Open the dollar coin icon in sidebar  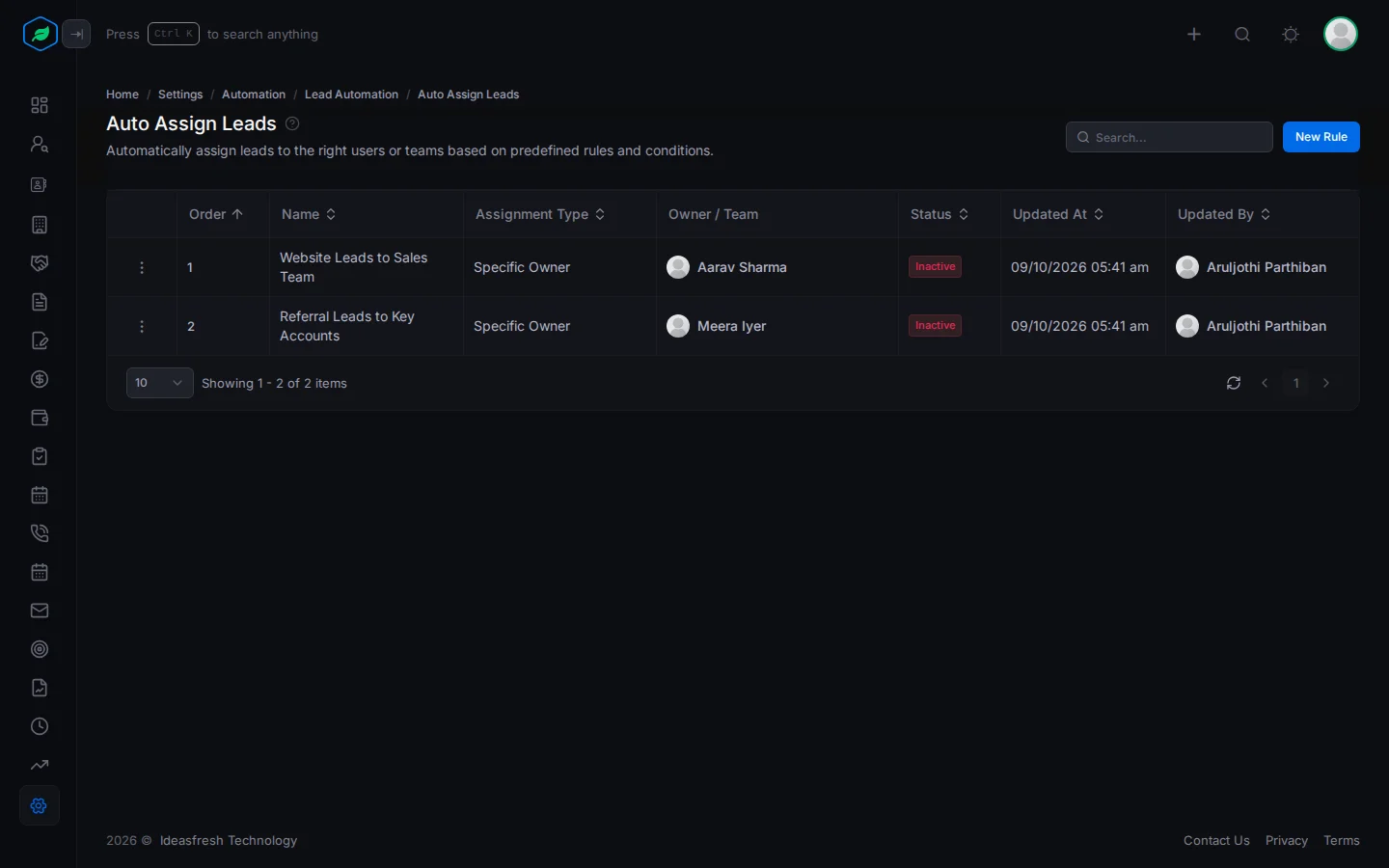click(x=40, y=379)
